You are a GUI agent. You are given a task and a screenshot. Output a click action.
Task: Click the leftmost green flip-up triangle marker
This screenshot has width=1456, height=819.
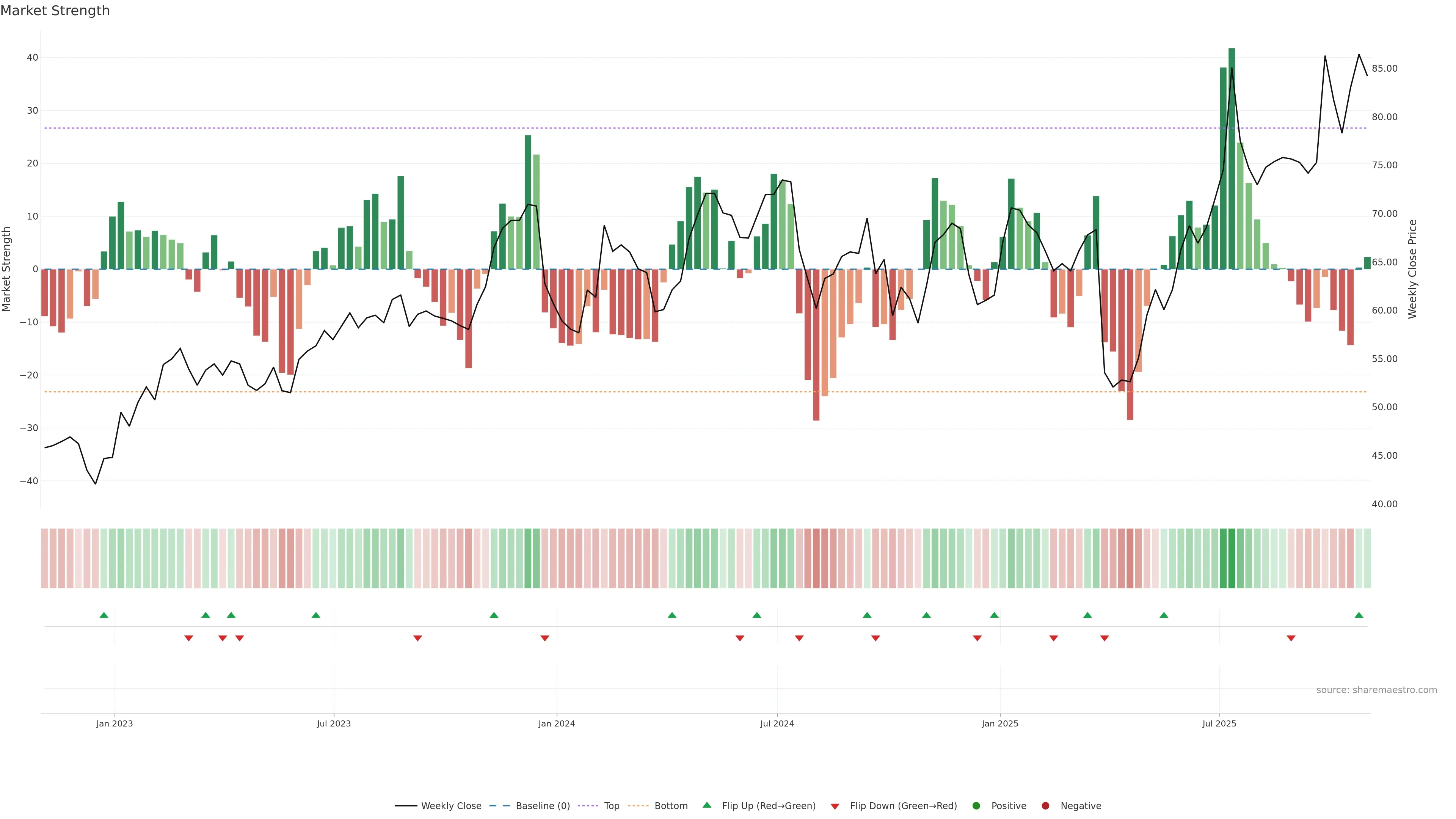[x=104, y=615]
